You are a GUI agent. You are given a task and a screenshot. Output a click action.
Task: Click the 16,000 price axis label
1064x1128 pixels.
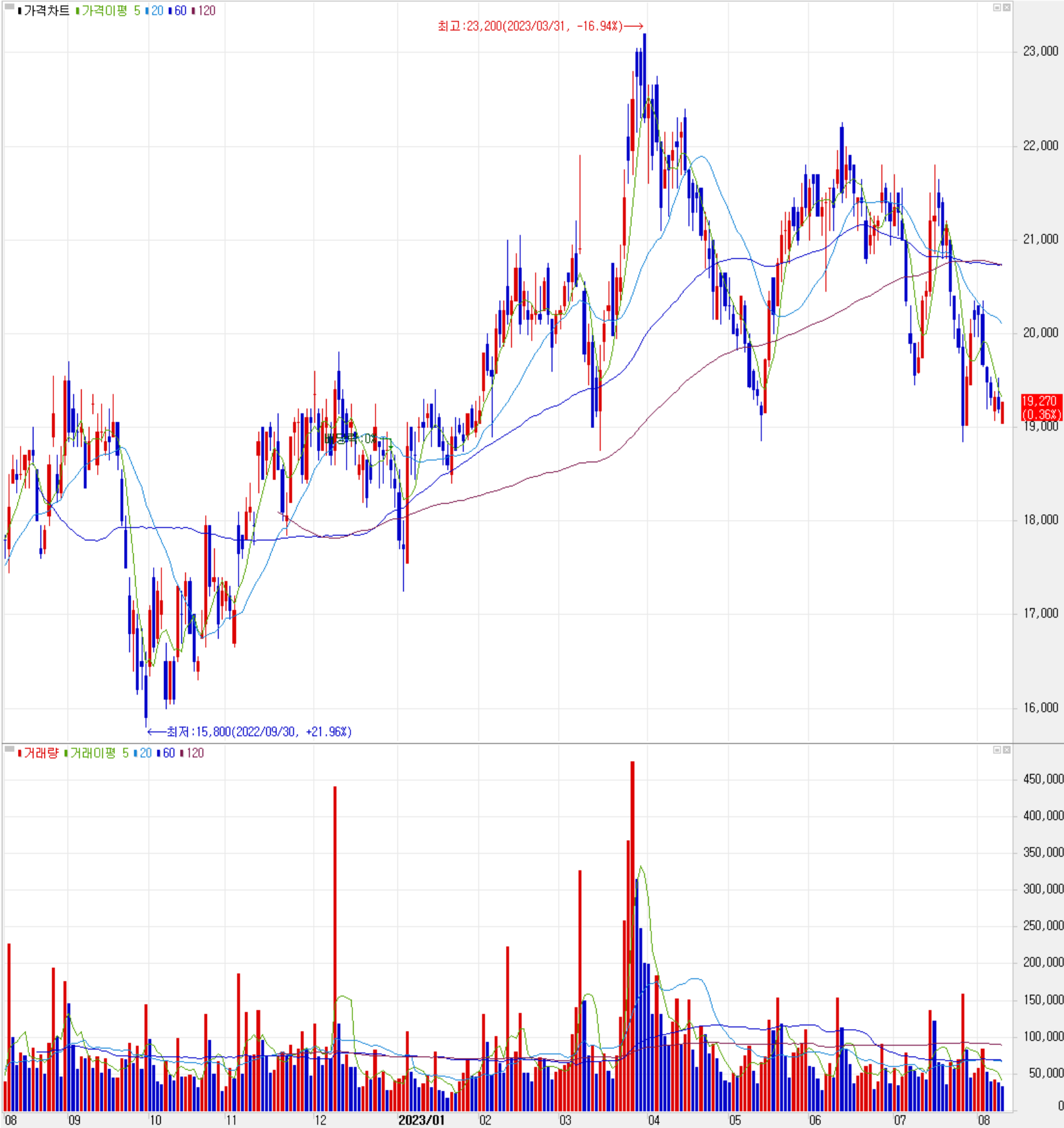[x=1040, y=708]
